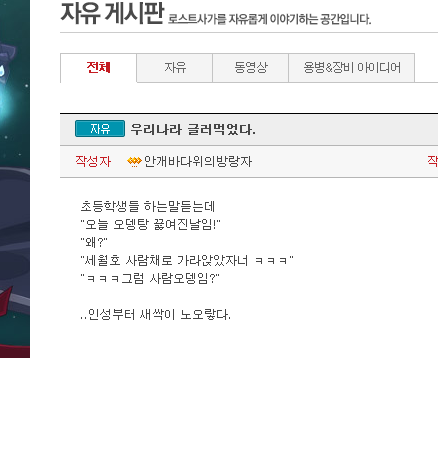
Task: Open the profile of 안개바다위의방랑자
Action: click(198, 162)
